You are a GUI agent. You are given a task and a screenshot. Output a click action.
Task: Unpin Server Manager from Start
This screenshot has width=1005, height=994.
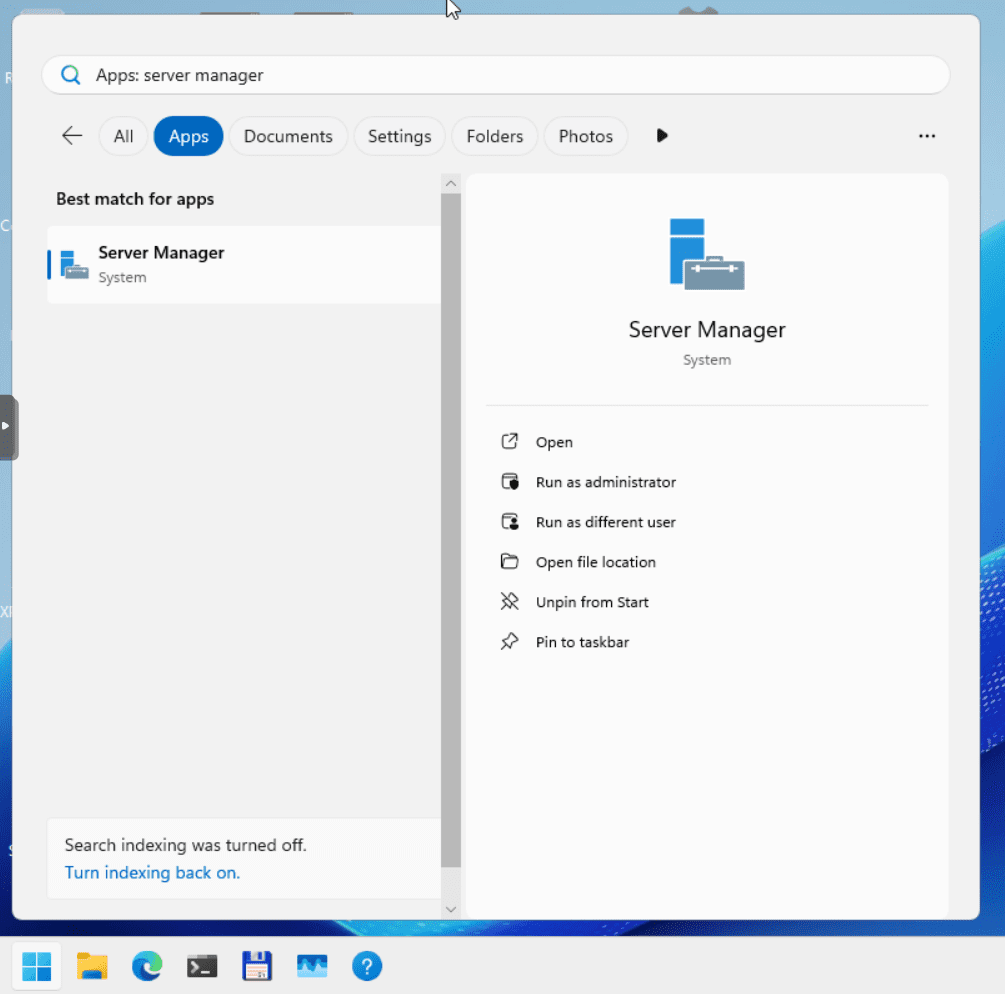pyautogui.click(x=592, y=602)
